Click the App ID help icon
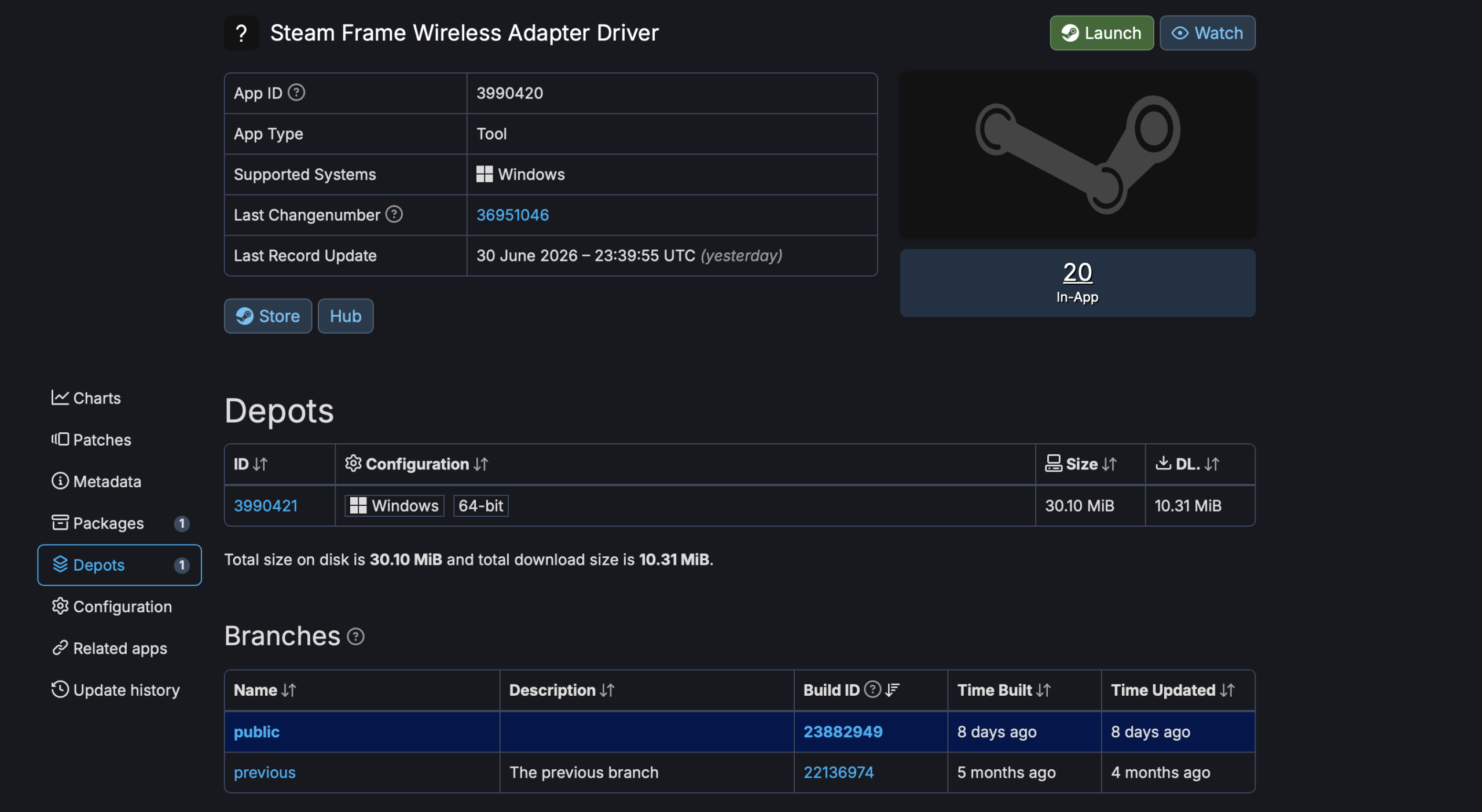 (296, 93)
